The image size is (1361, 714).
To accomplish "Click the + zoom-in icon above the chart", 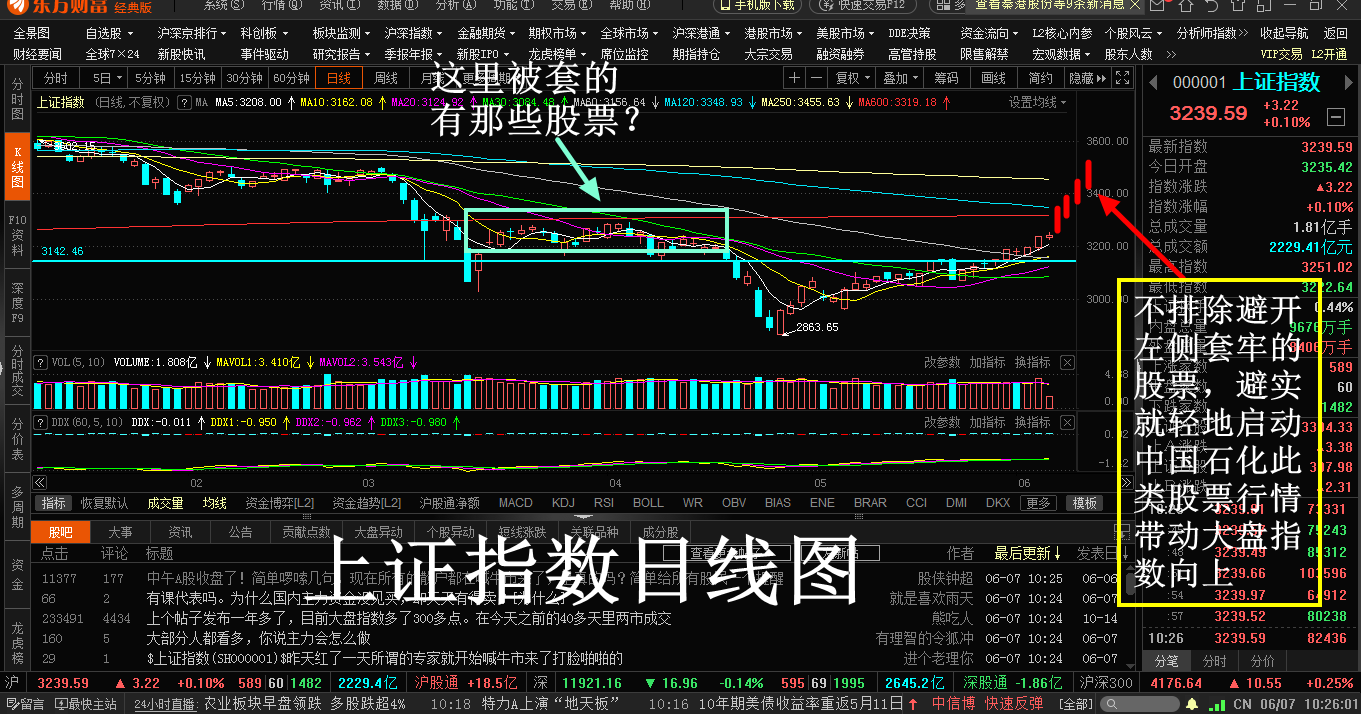I will (794, 78).
